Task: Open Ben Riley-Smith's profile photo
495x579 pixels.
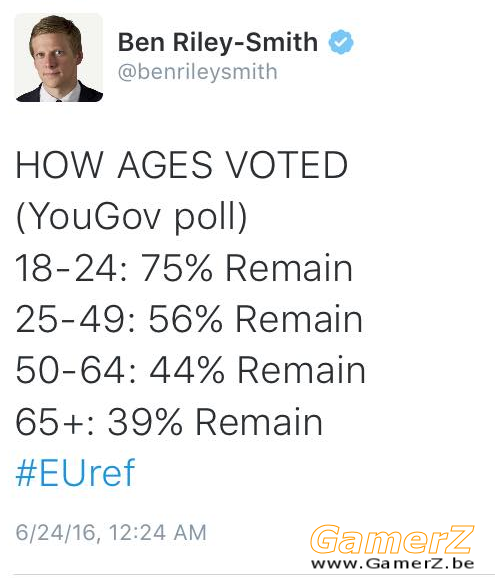Action: (x=59, y=58)
